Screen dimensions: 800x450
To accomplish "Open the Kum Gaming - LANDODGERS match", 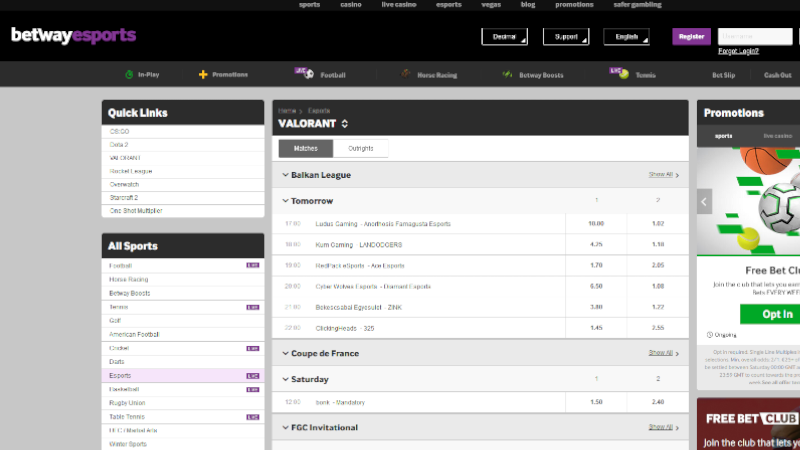I will (x=359, y=245).
